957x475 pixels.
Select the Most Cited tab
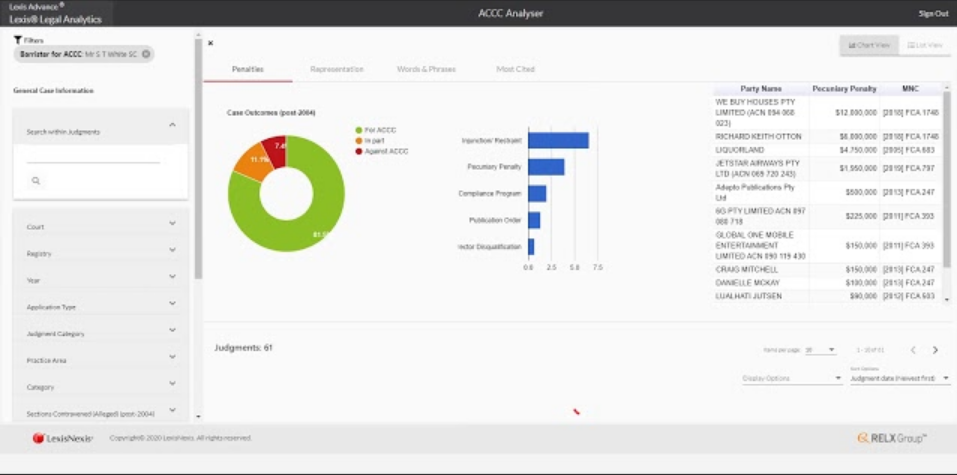point(516,69)
